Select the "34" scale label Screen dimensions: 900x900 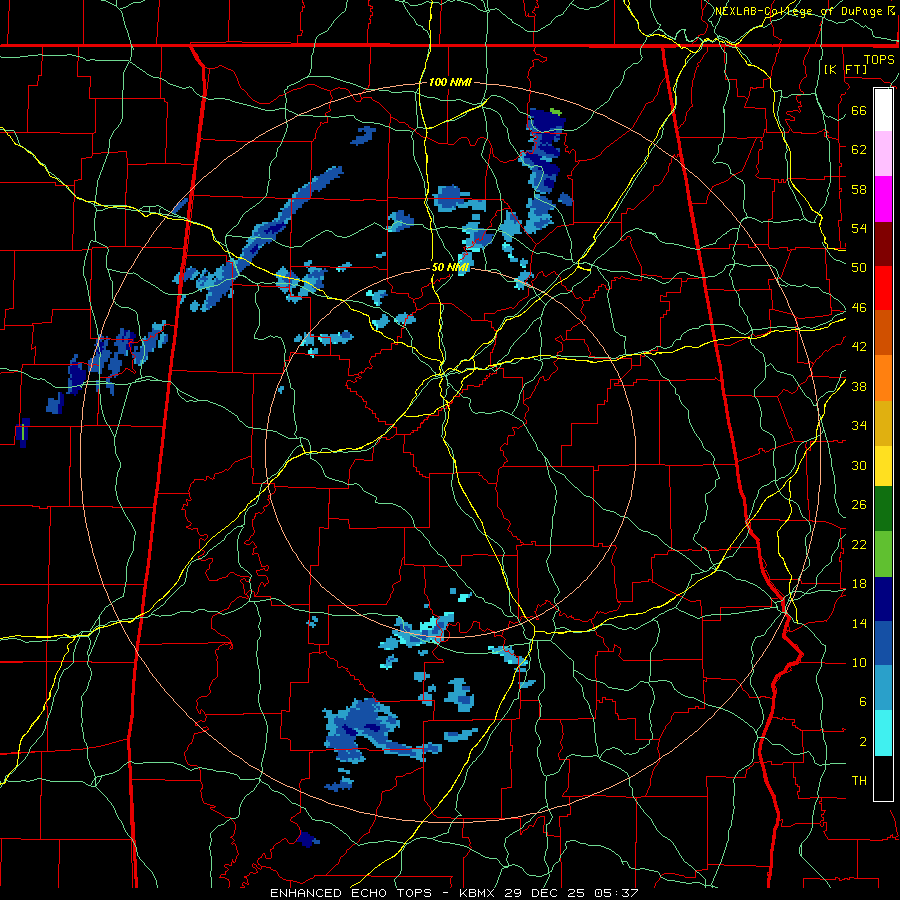coord(859,426)
